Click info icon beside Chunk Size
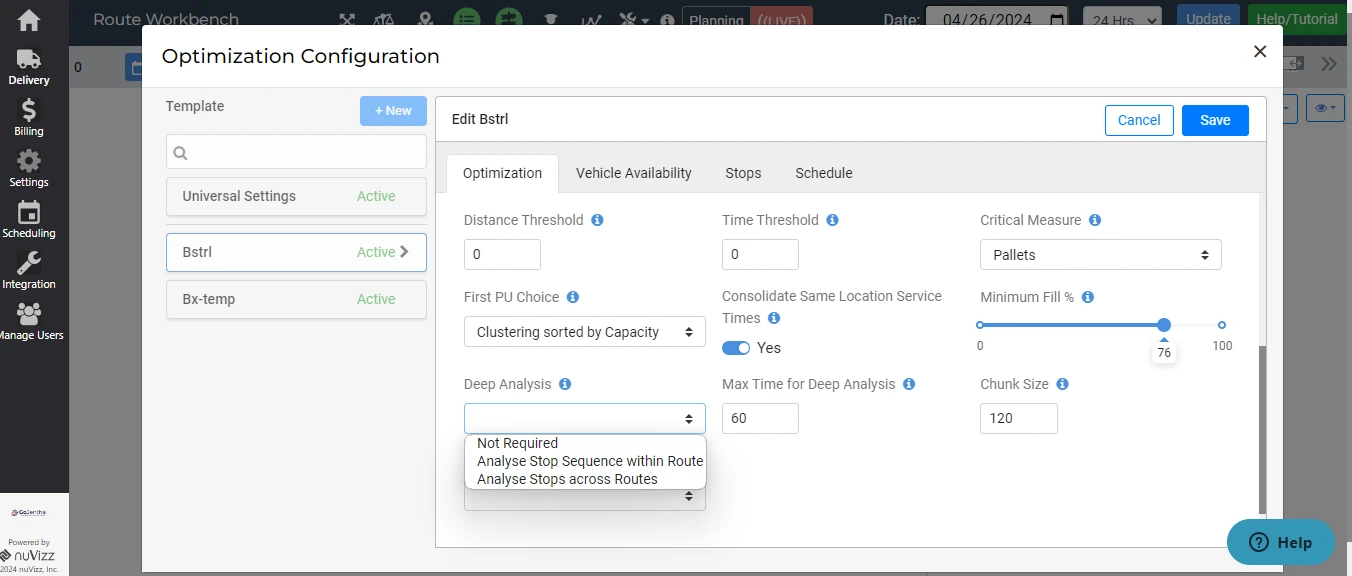Screen dimensions: 1352x576 pos(1062,384)
